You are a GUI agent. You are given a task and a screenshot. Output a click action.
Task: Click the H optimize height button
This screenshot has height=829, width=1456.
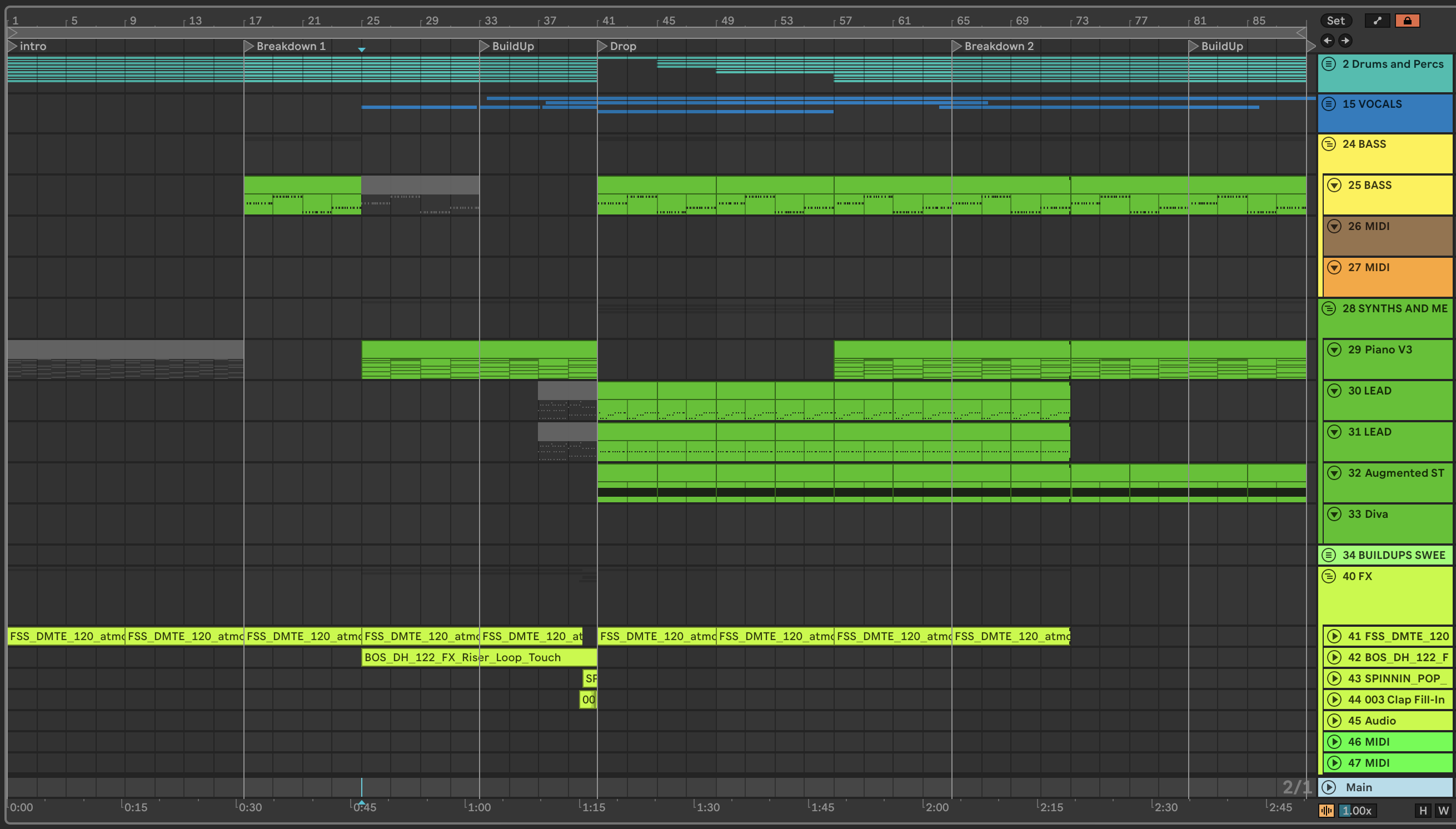click(1423, 811)
